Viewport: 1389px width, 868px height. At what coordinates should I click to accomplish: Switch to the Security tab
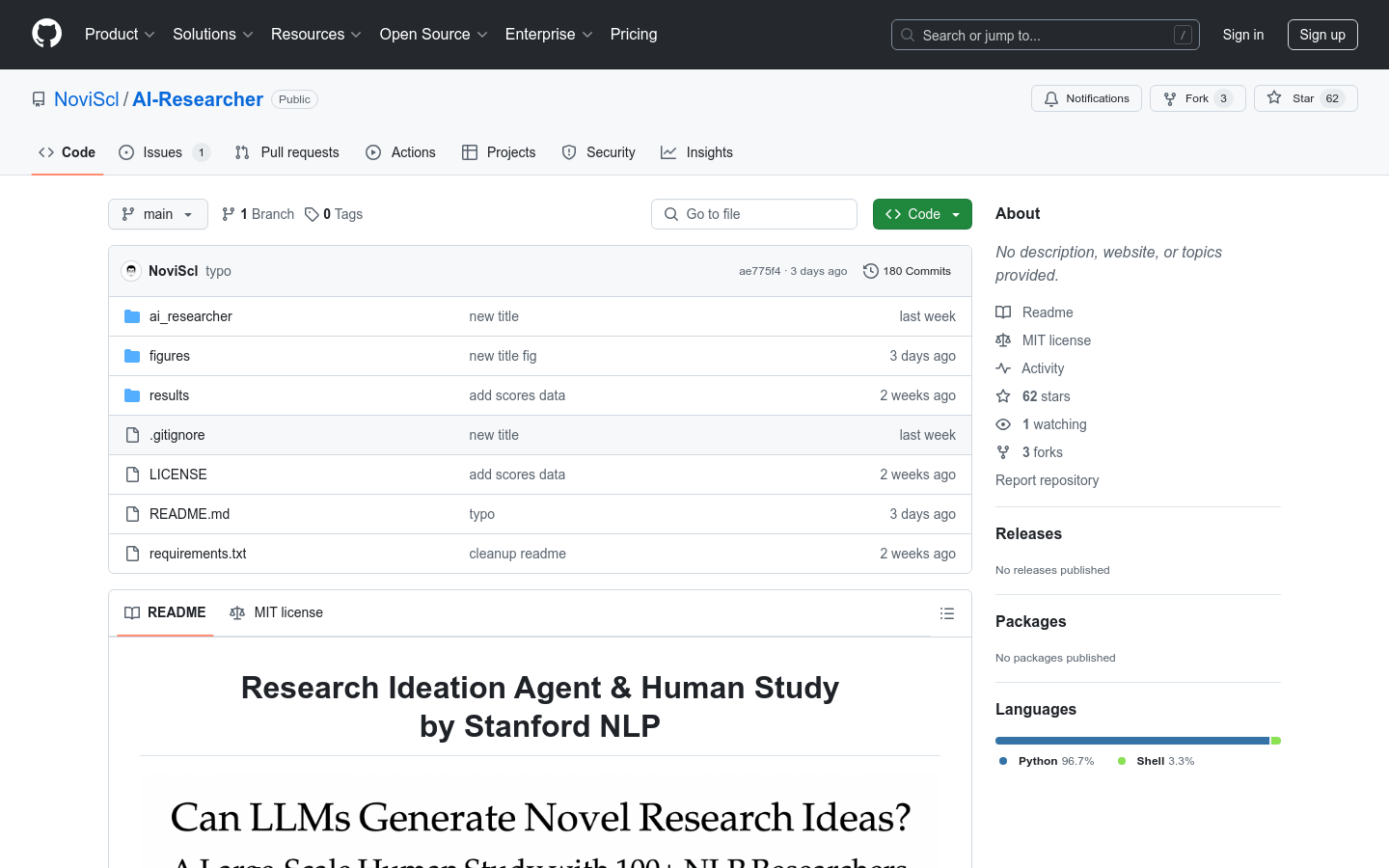pos(598,152)
